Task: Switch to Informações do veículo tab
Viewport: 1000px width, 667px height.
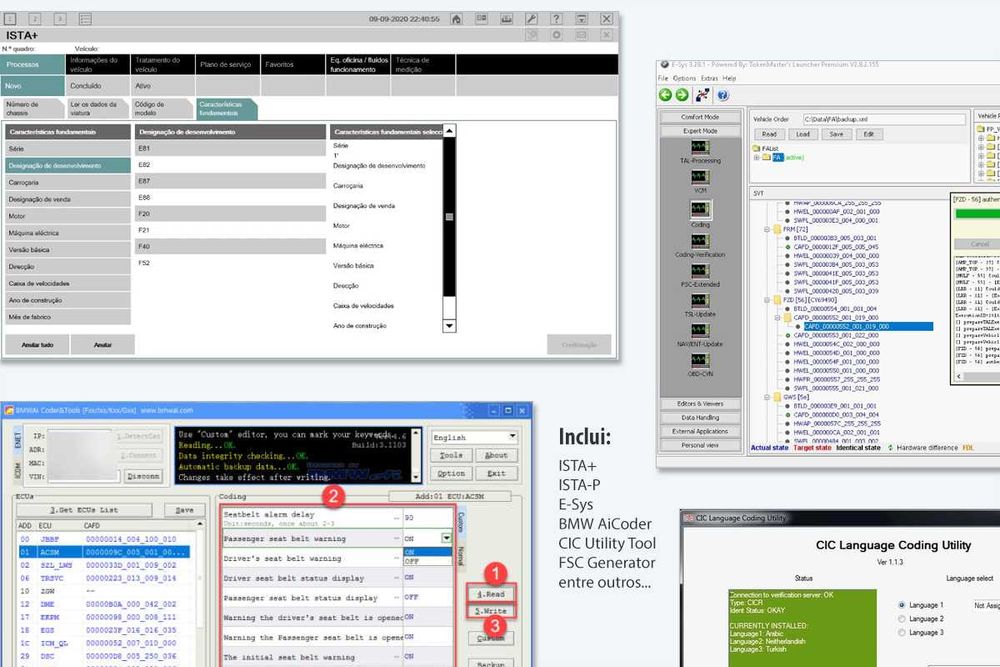Action: pos(97,64)
